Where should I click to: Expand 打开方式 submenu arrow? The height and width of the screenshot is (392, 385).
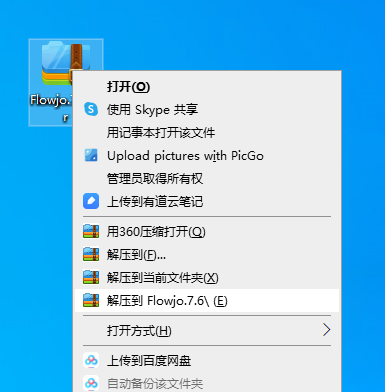coord(326,330)
